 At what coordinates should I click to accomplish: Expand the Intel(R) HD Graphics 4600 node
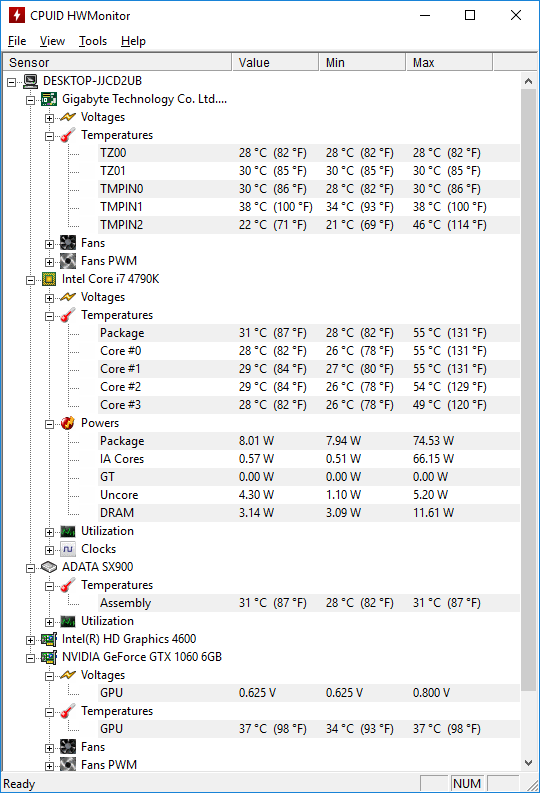tap(30, 640)
